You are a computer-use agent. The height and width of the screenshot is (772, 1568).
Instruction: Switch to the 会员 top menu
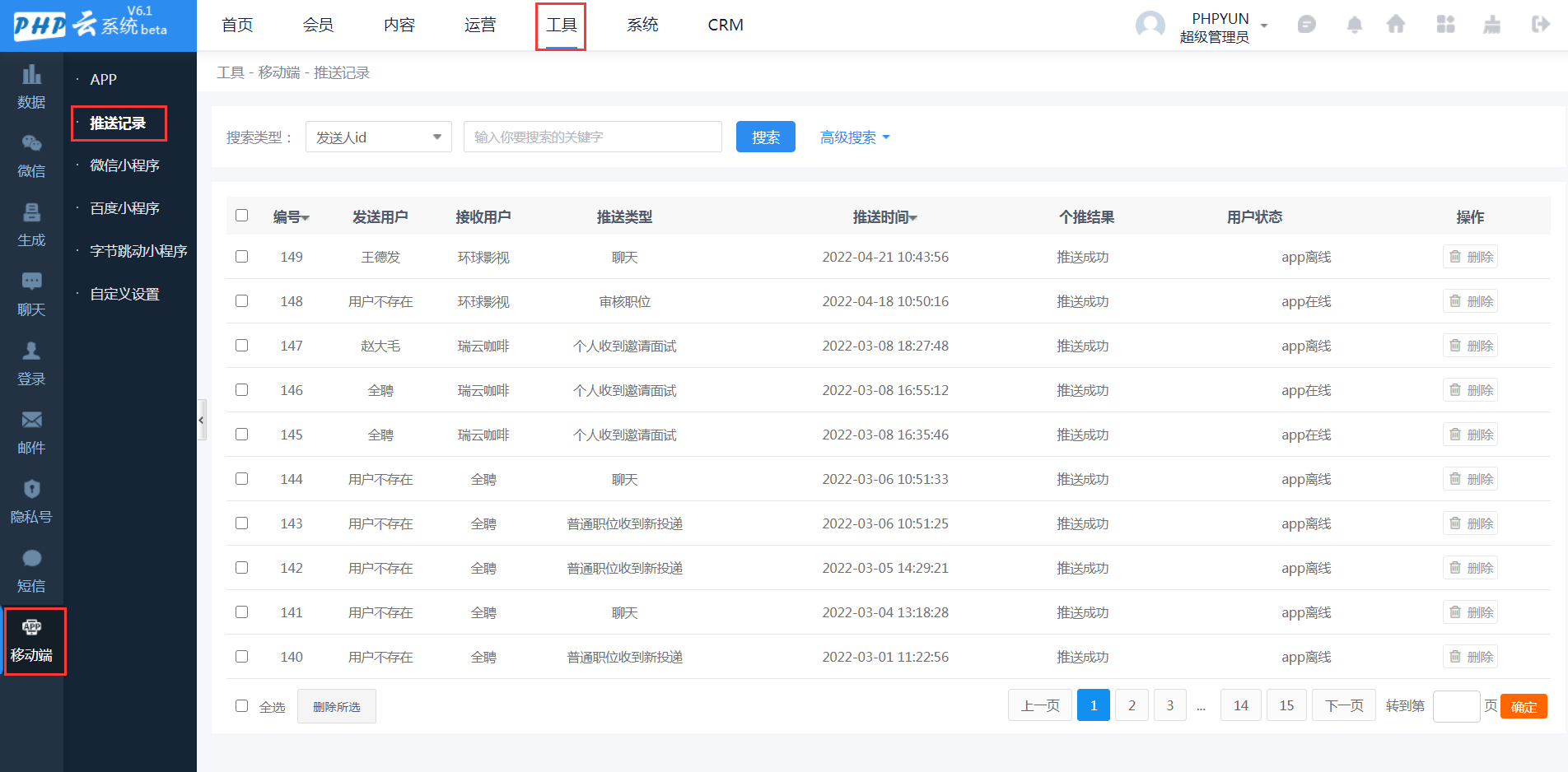coord(318,25)
